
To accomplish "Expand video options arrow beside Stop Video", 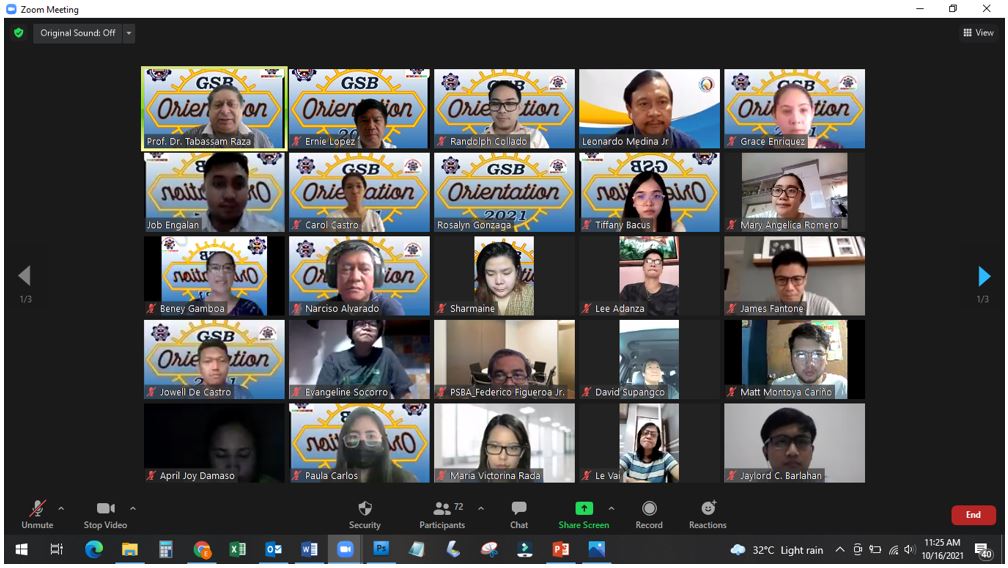I will (133, 508).
